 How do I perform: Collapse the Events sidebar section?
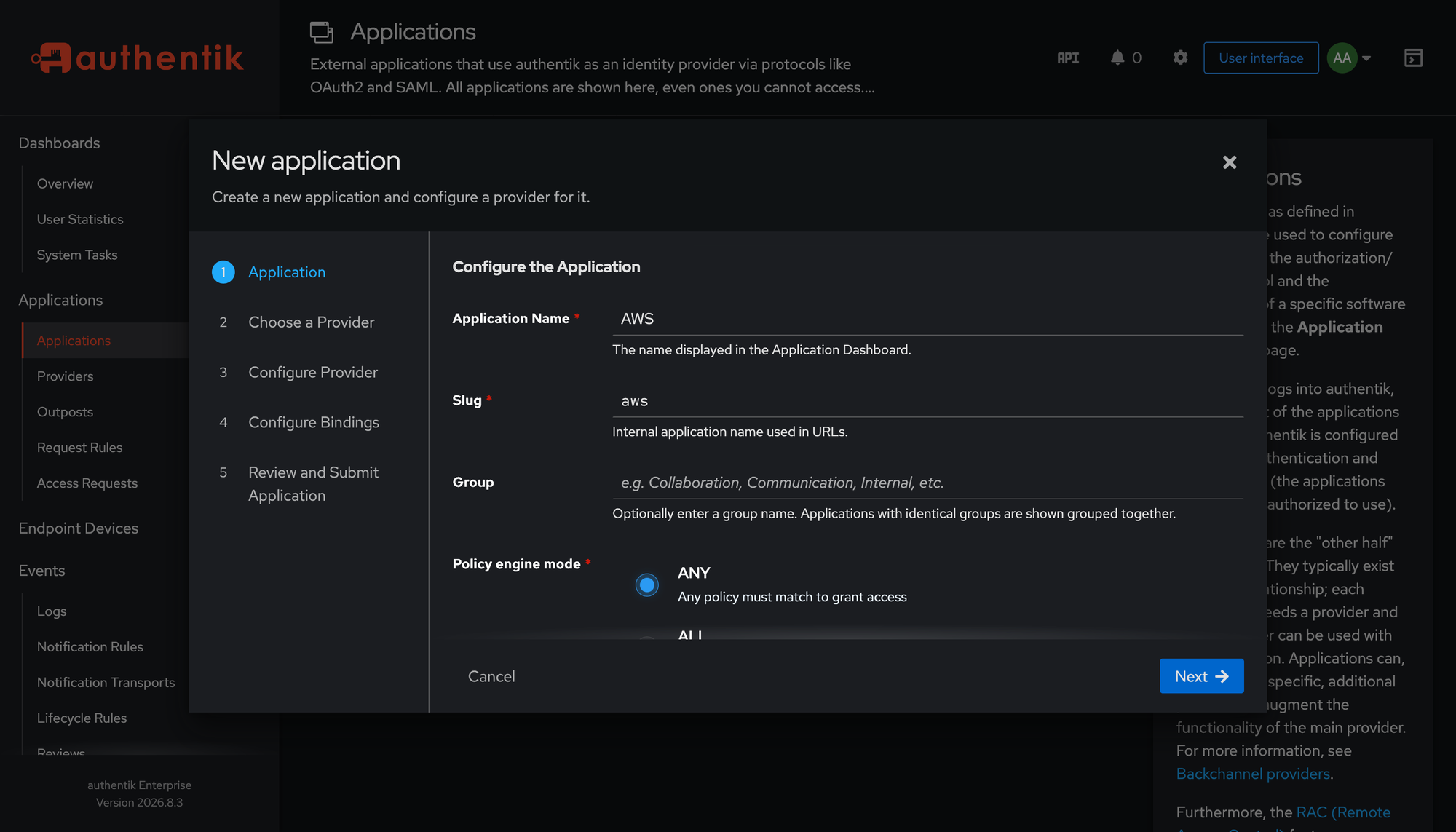pyautogui.click(x=41, y=571)
